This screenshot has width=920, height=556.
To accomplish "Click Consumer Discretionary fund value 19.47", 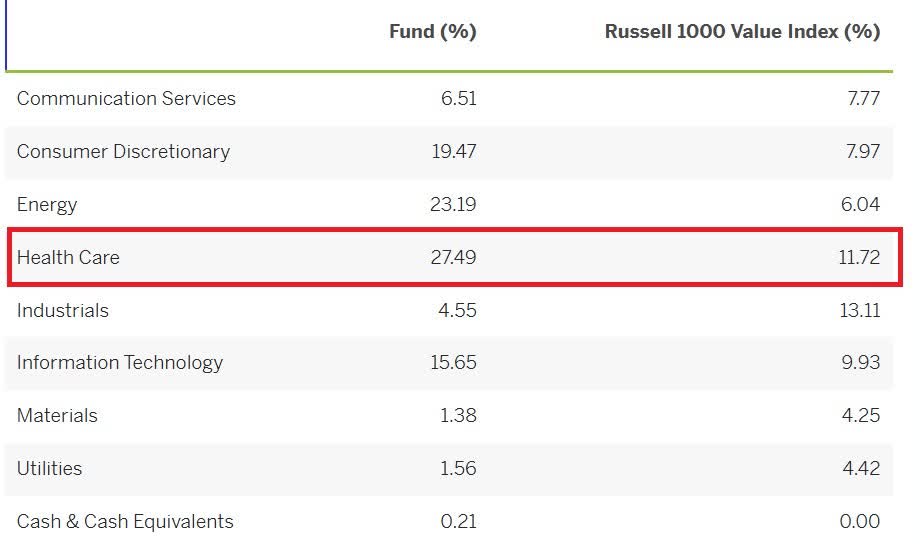I will pos(453,151).
